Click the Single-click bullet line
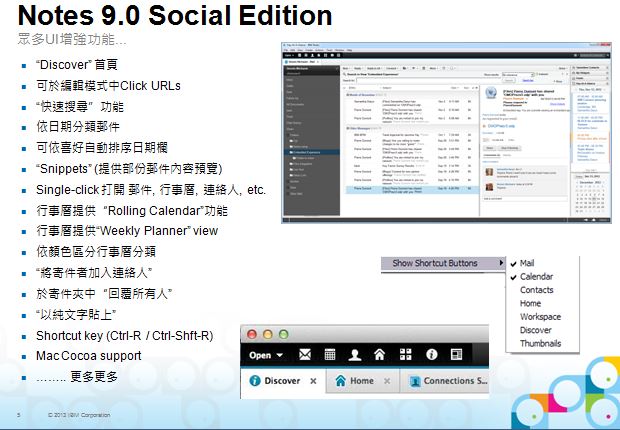The width and height of the screenshot is (620, 430). tap(151, 190)
